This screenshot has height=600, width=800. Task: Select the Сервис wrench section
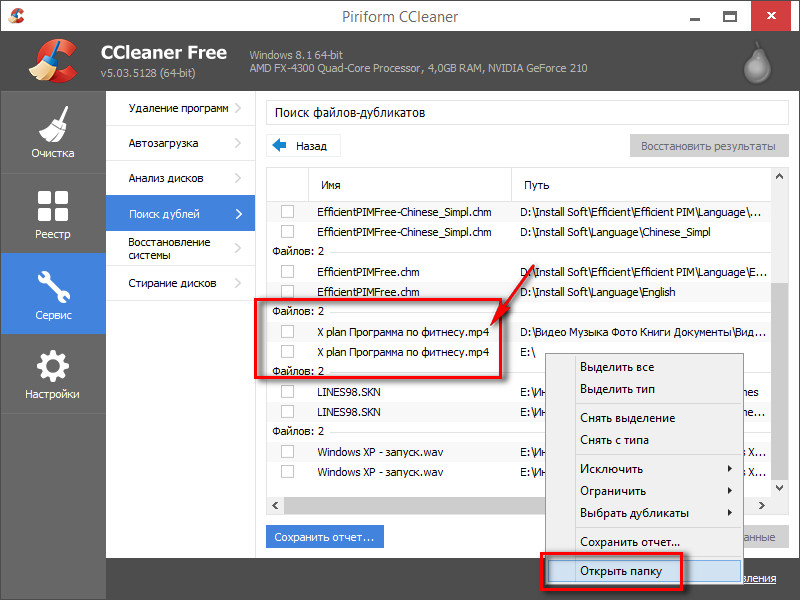(53, 294)
